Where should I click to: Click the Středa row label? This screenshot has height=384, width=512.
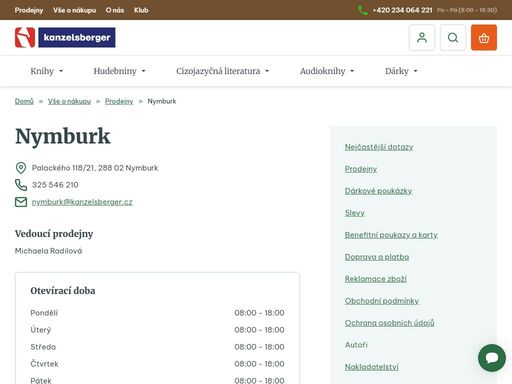click(x=43, y=347)
